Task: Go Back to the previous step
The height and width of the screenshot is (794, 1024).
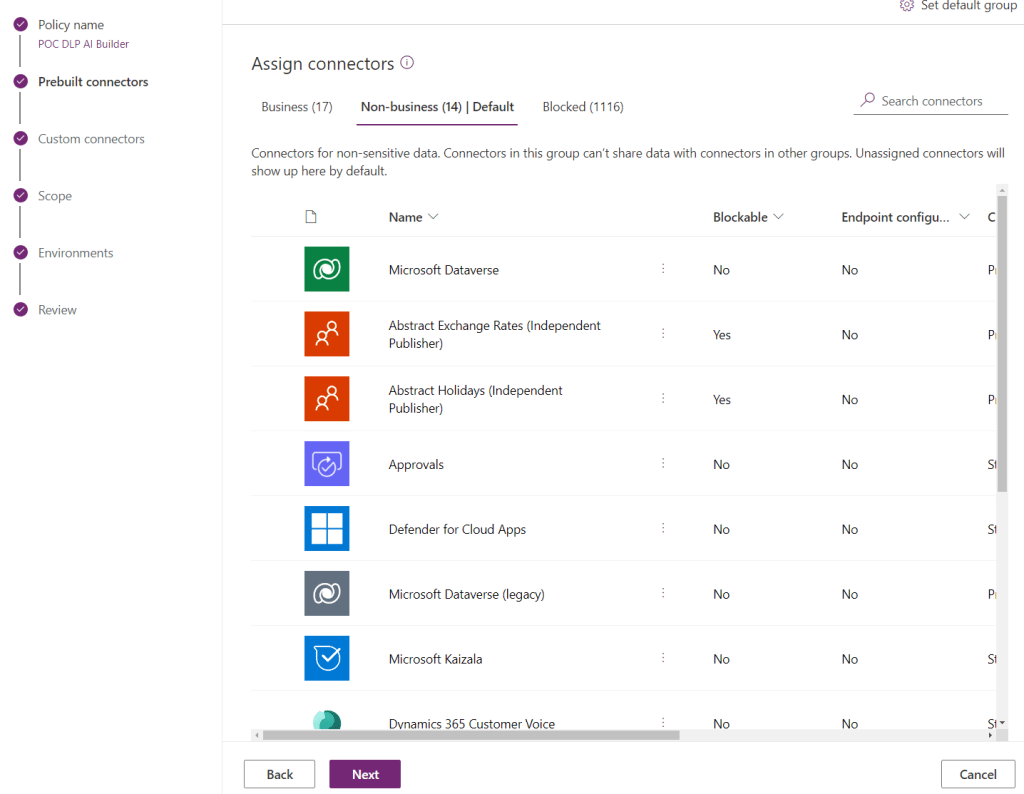Action: (279, 773)
